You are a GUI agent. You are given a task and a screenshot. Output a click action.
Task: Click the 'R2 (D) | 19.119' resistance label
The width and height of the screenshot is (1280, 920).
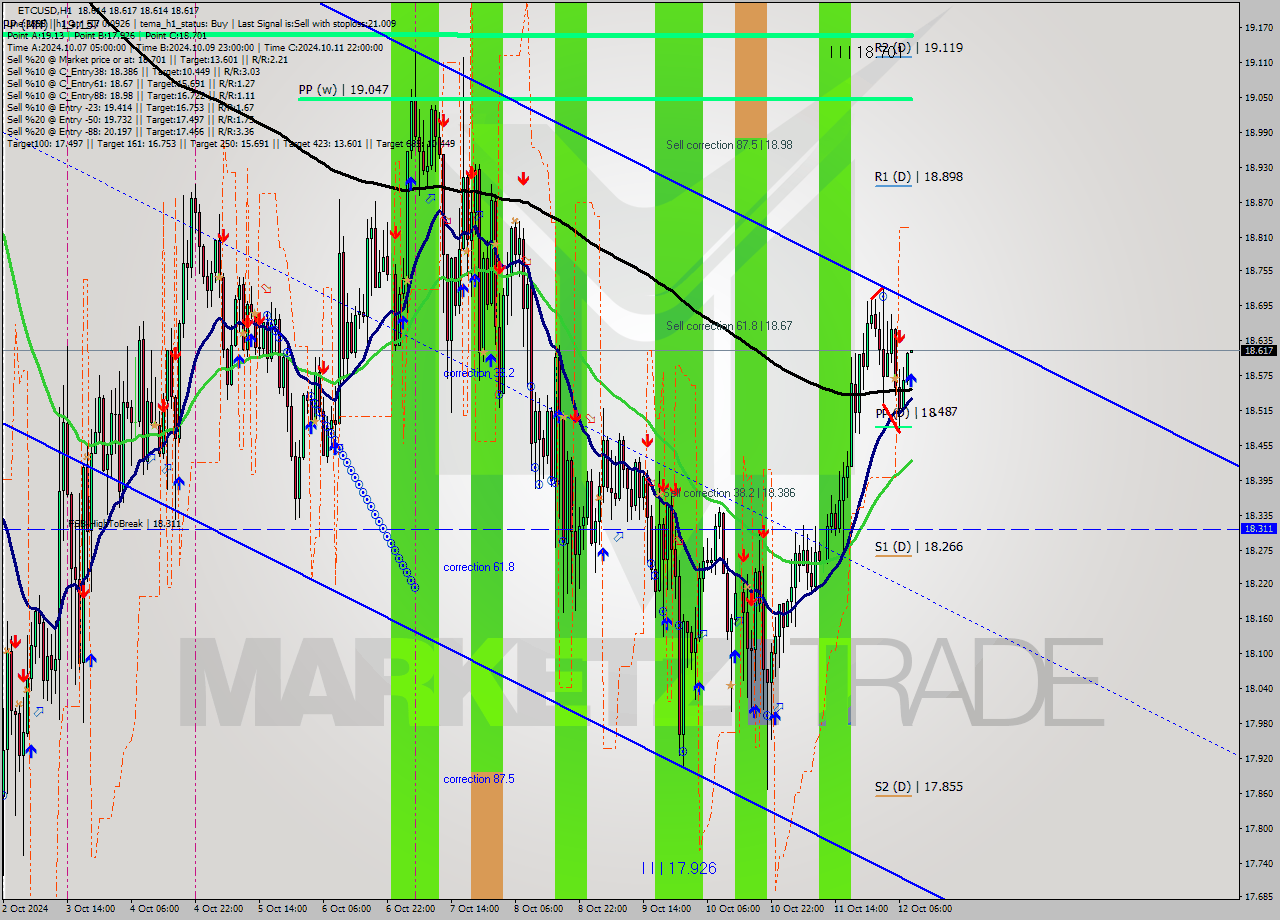919,47
